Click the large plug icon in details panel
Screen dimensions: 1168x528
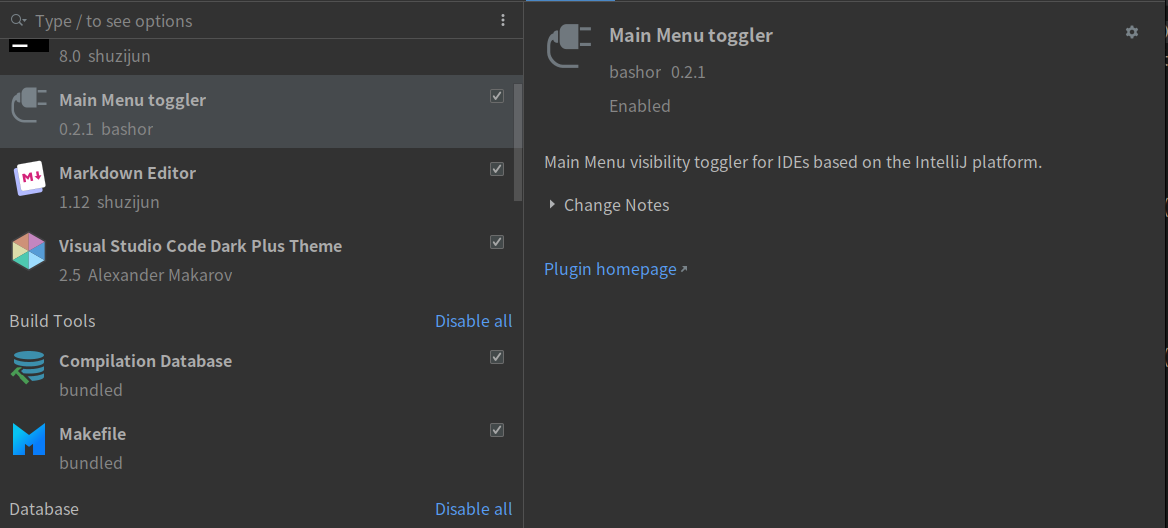pyautogui.click(x=569, y=45)
